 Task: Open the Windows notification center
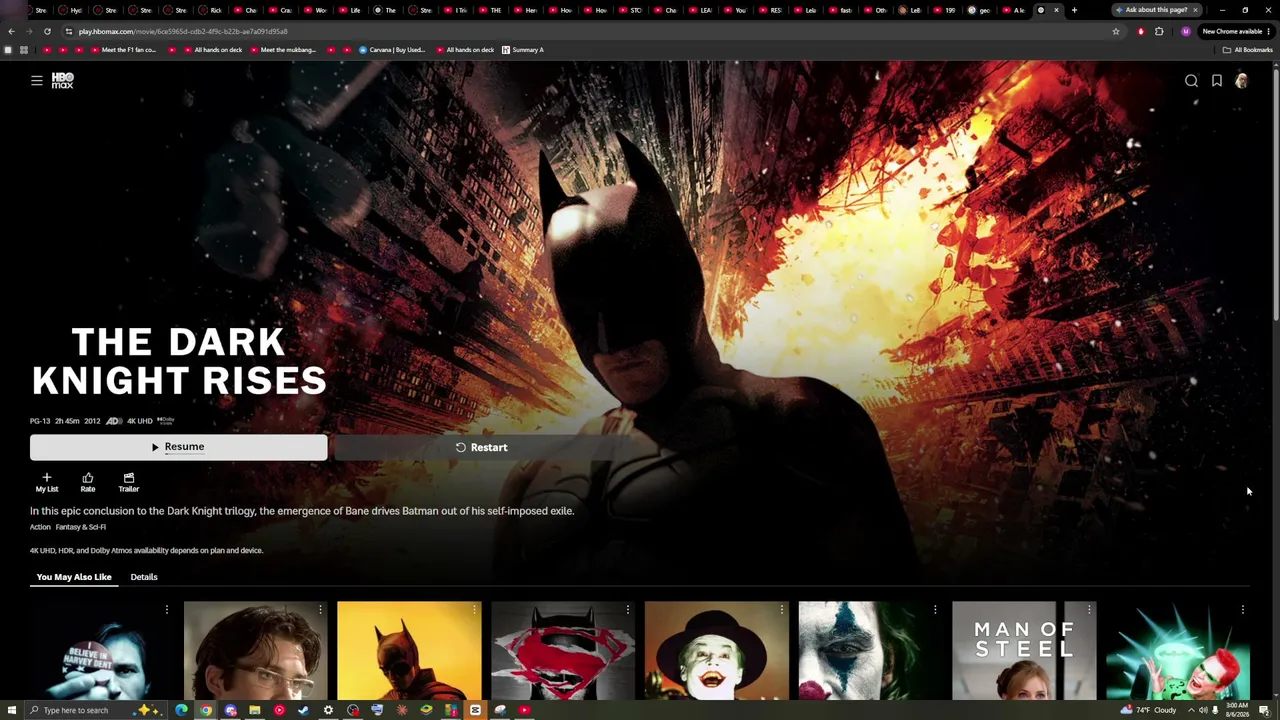pos(1264,710)
